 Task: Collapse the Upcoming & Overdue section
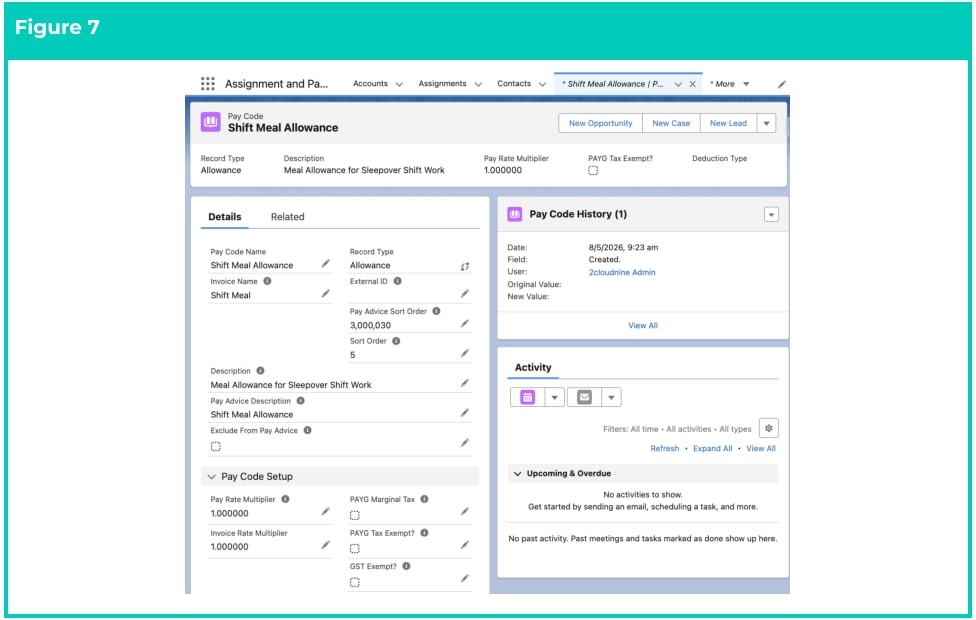pyautogui.click(x=517, y=474)
